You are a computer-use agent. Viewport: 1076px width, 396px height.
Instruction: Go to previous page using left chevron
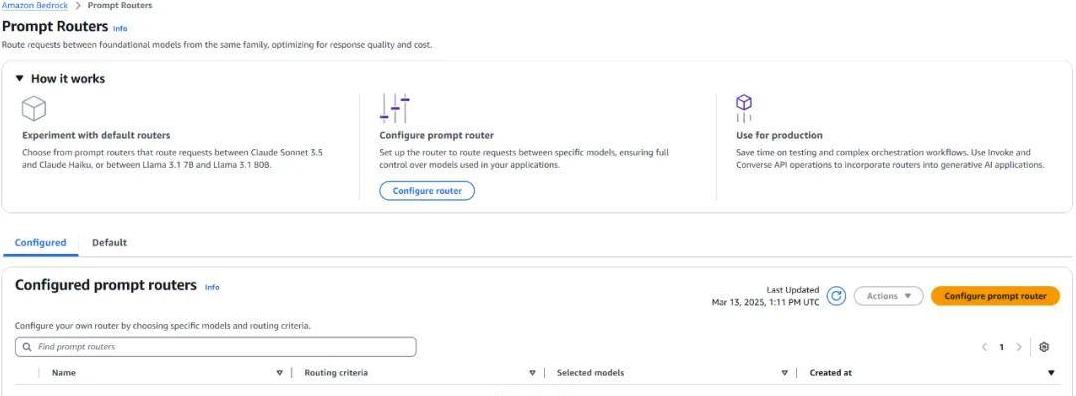985,347
